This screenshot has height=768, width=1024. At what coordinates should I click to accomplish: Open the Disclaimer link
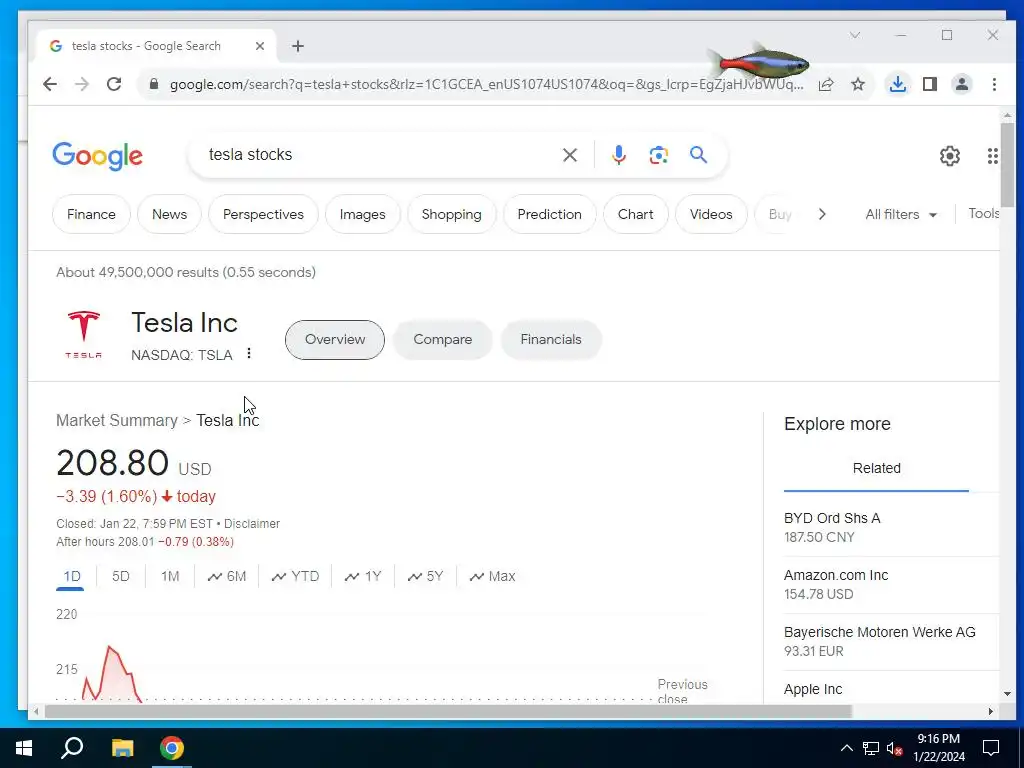pos(252,524)
